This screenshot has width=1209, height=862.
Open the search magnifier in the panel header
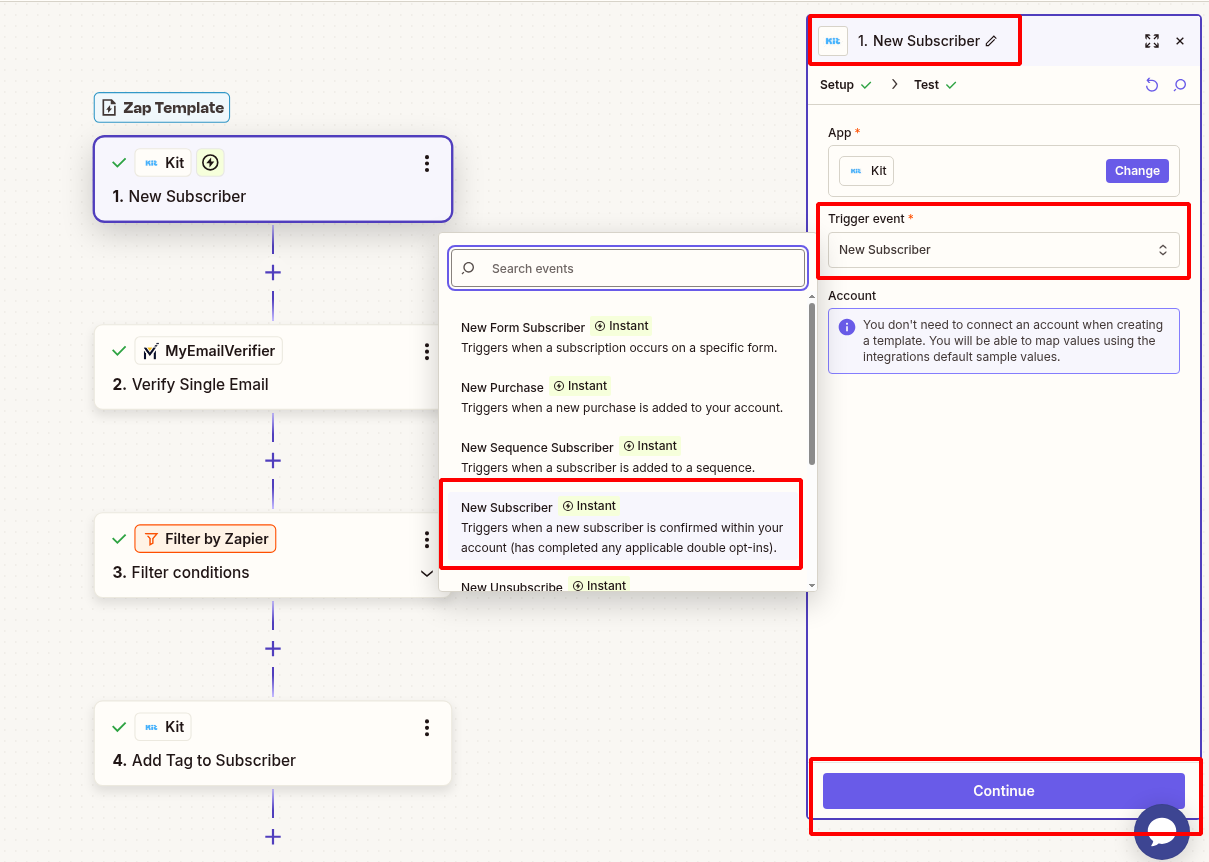1180,85
